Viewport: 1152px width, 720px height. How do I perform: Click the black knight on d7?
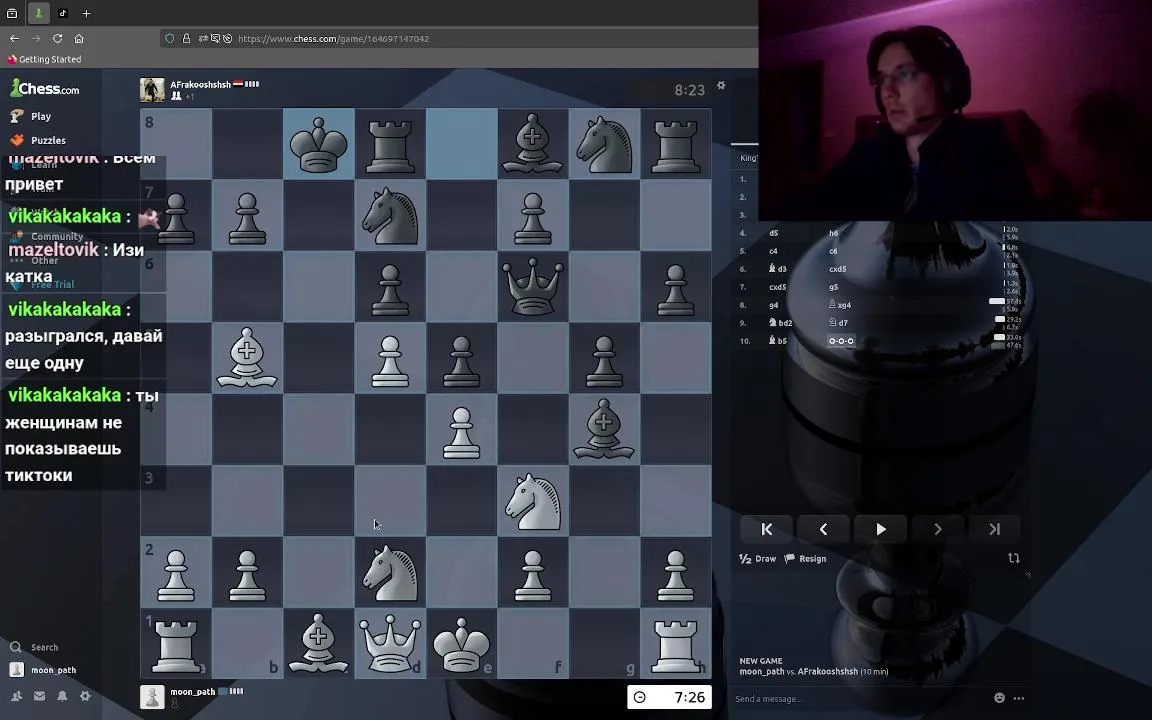[x=390, y=215]
